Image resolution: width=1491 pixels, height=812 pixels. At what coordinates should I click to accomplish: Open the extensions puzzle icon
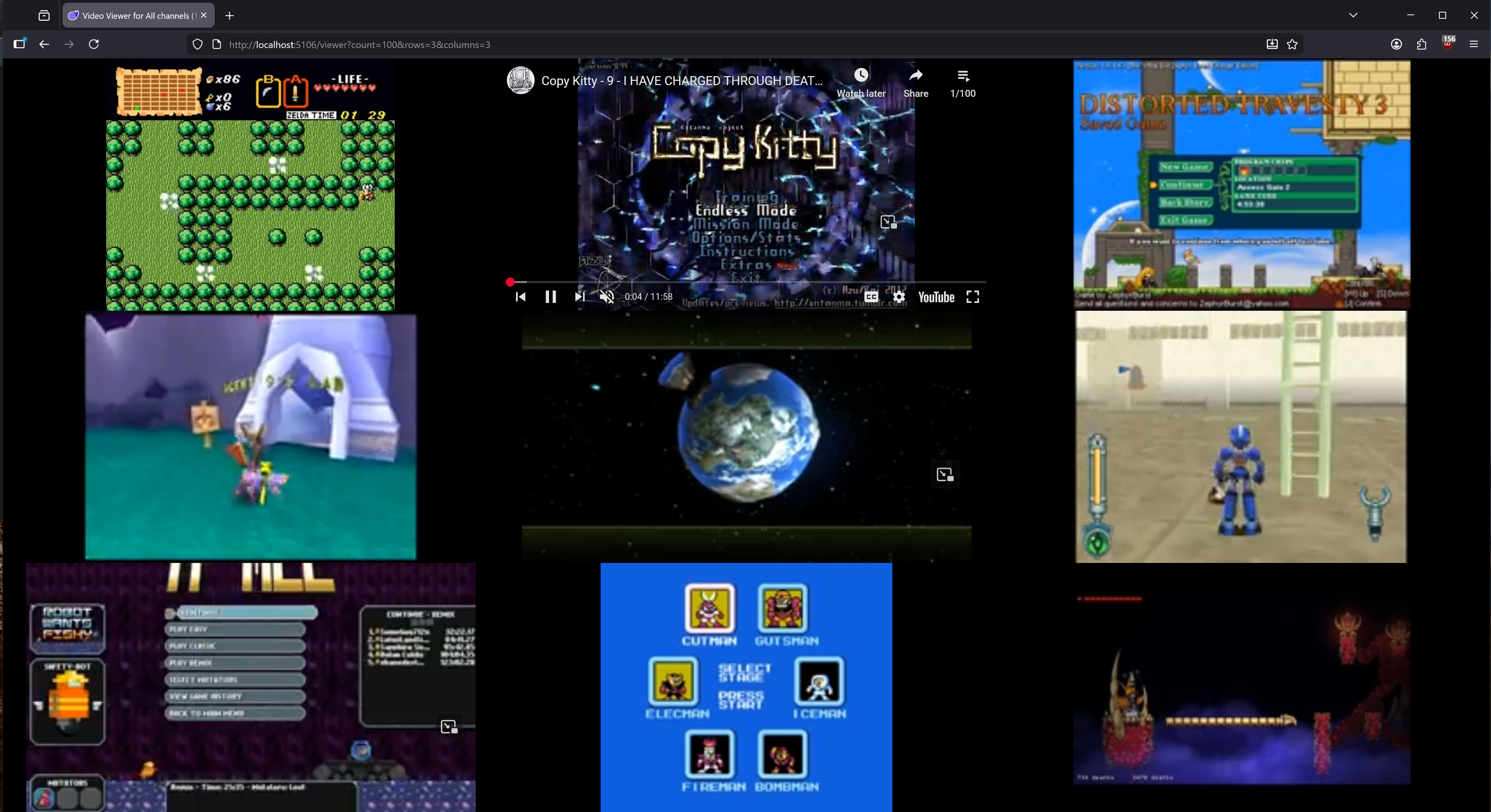pyautogui.click(x=1421, y=44)
